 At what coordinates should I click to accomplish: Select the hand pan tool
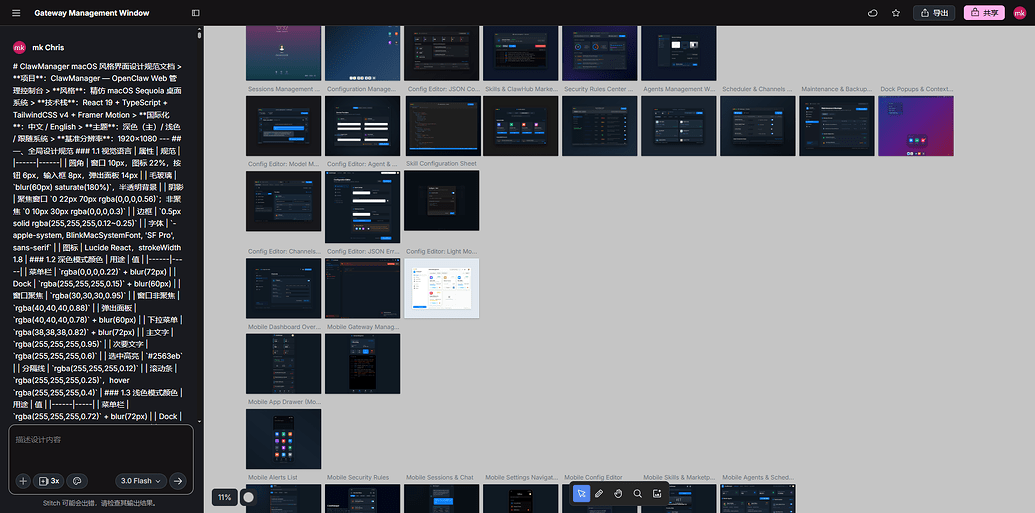[618, 493]
